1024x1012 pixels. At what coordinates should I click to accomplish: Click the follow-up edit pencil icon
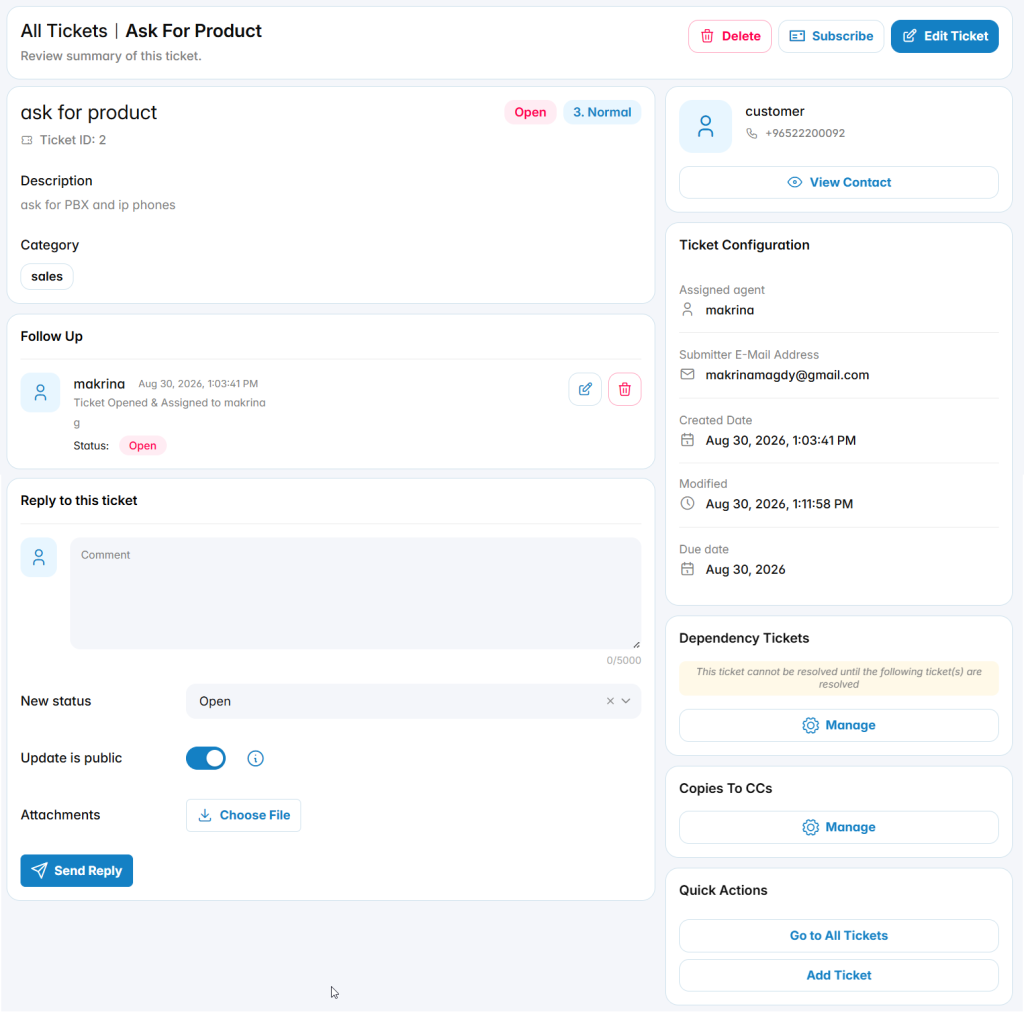click(584, 389)
